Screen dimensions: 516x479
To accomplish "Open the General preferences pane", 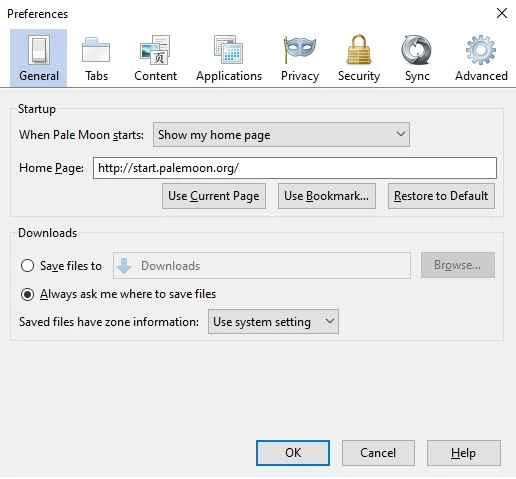I will pos(38,58).
